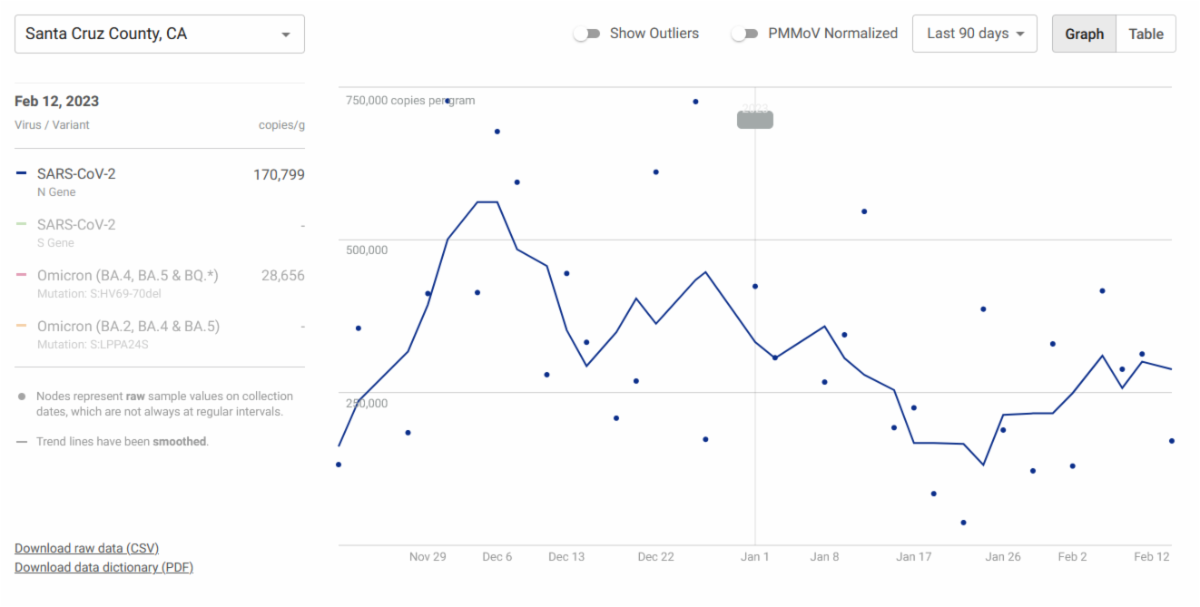
Task: Click the yellow Omicron BA.2 legend marker
Action: (x=22, y=327)
